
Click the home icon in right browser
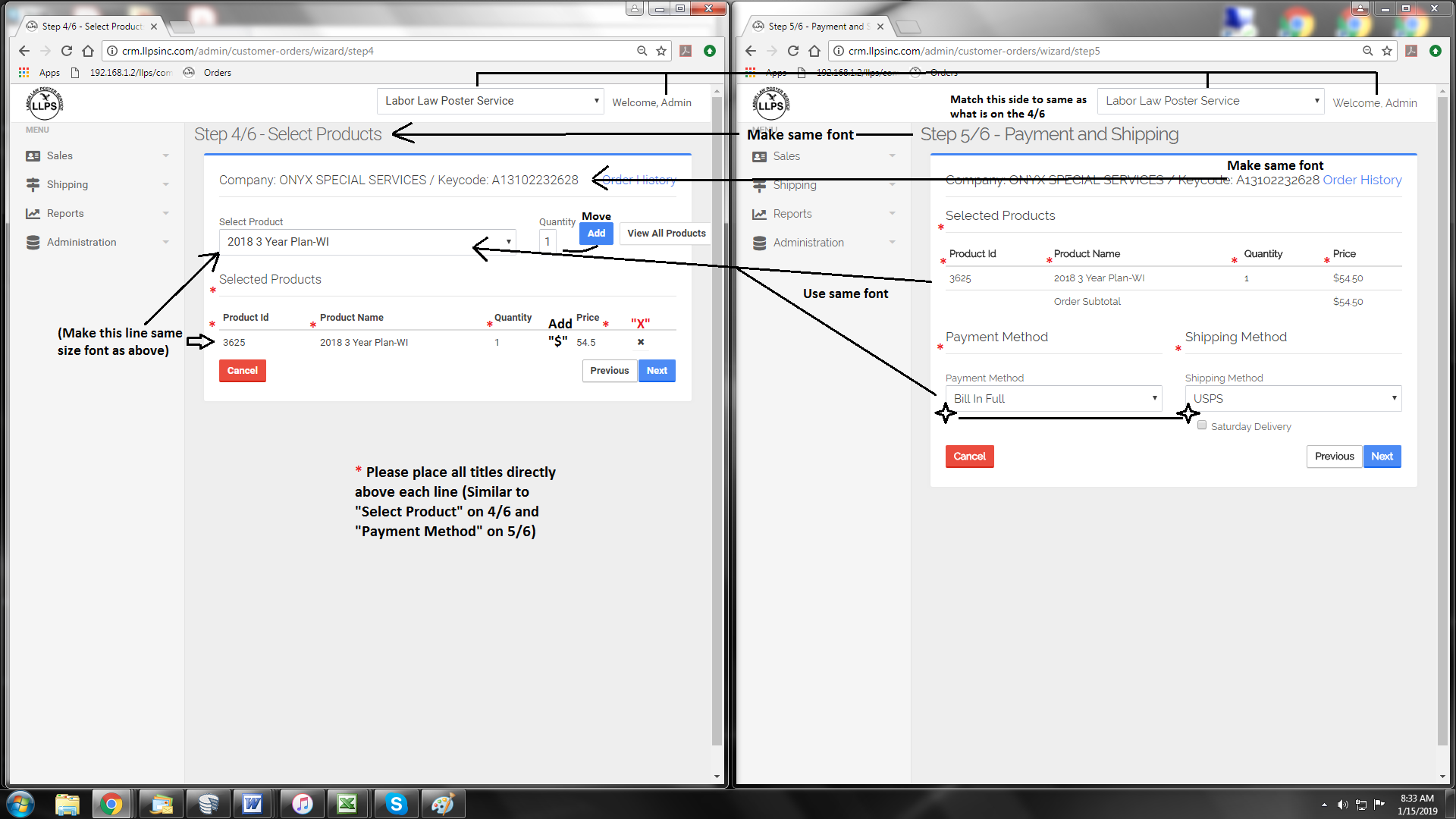[814, 51]
